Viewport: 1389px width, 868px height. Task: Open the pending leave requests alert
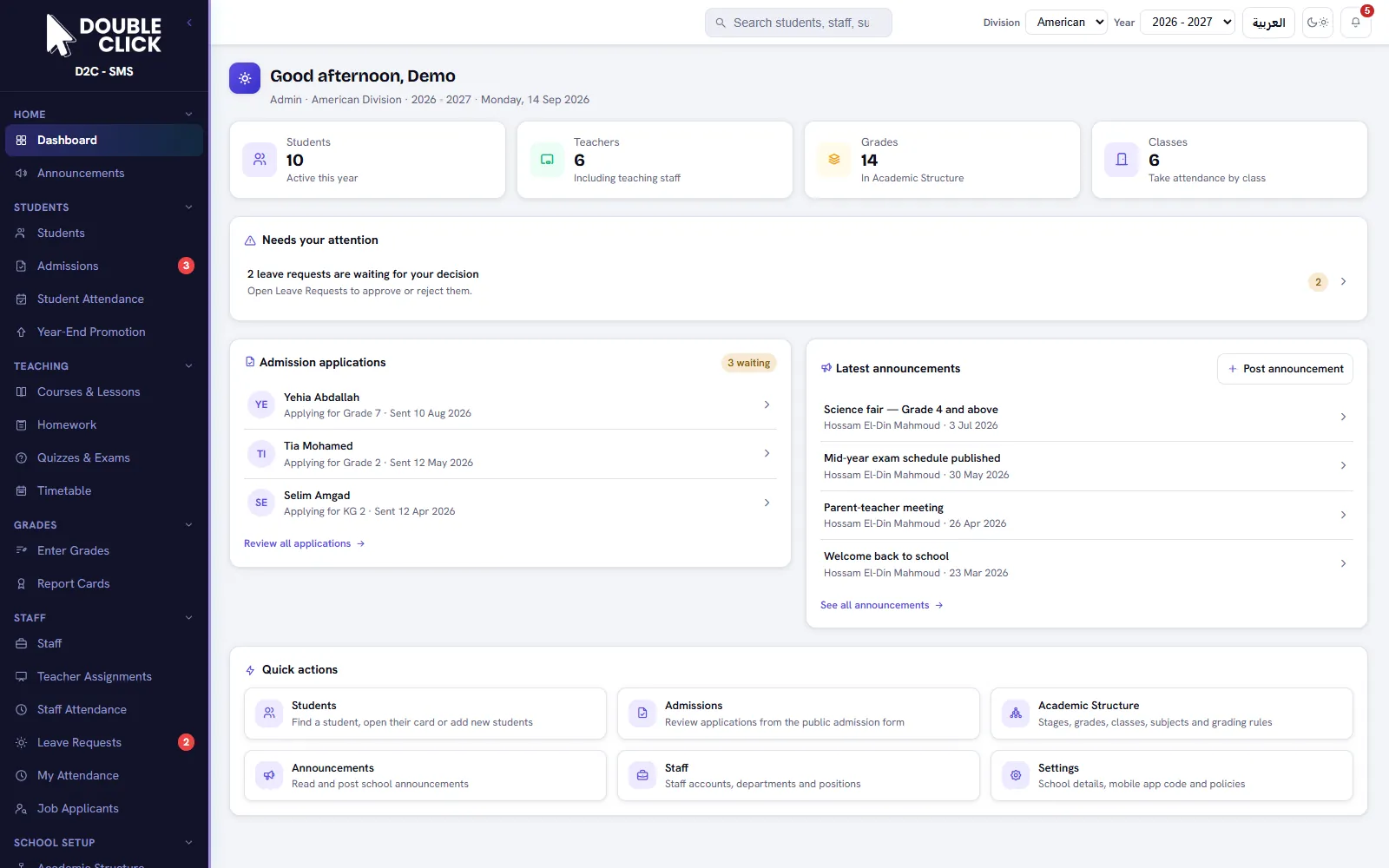click(x=798, y=282)
